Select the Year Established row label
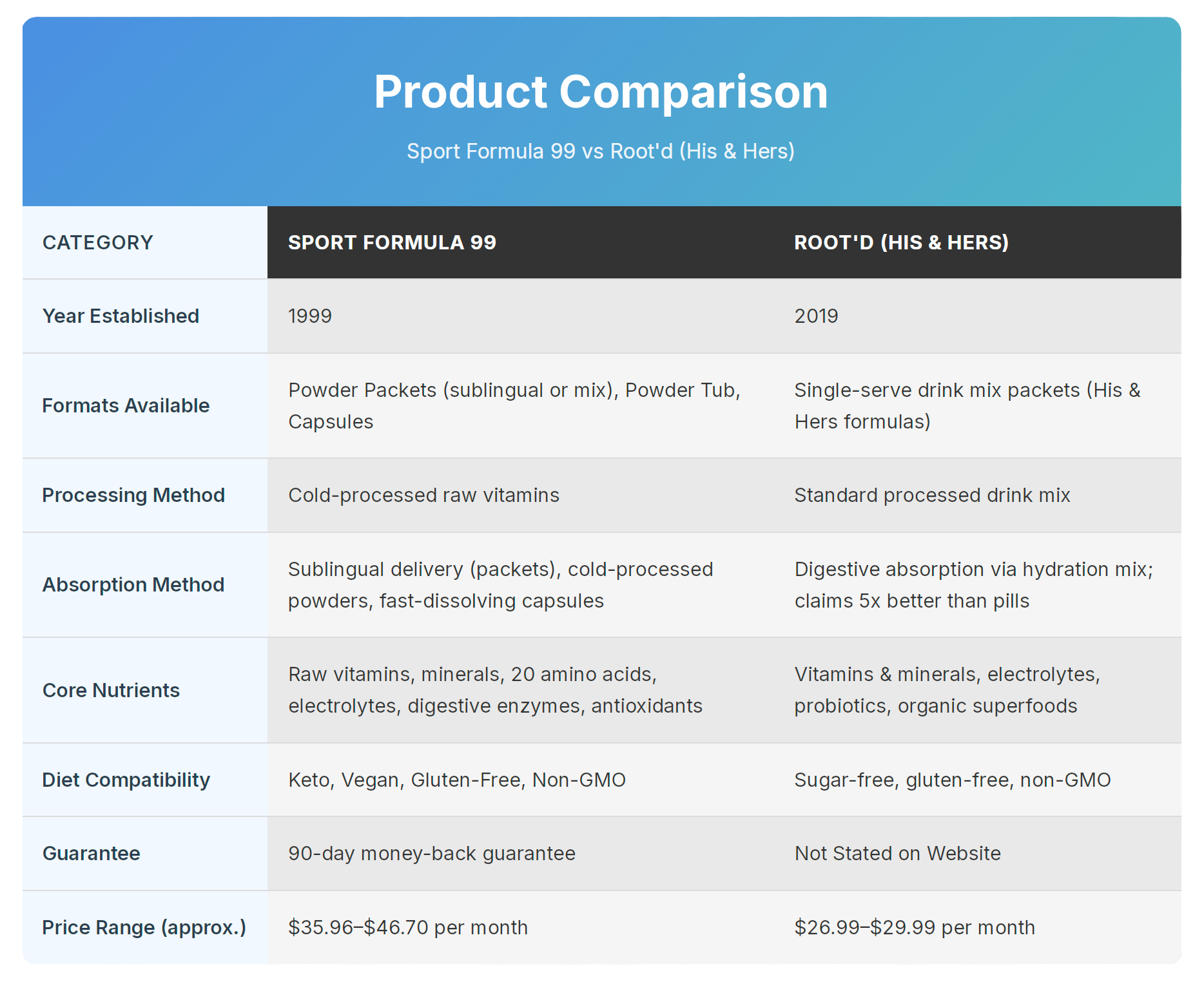This screenshot has height=991, width=1204. [121, 316]
